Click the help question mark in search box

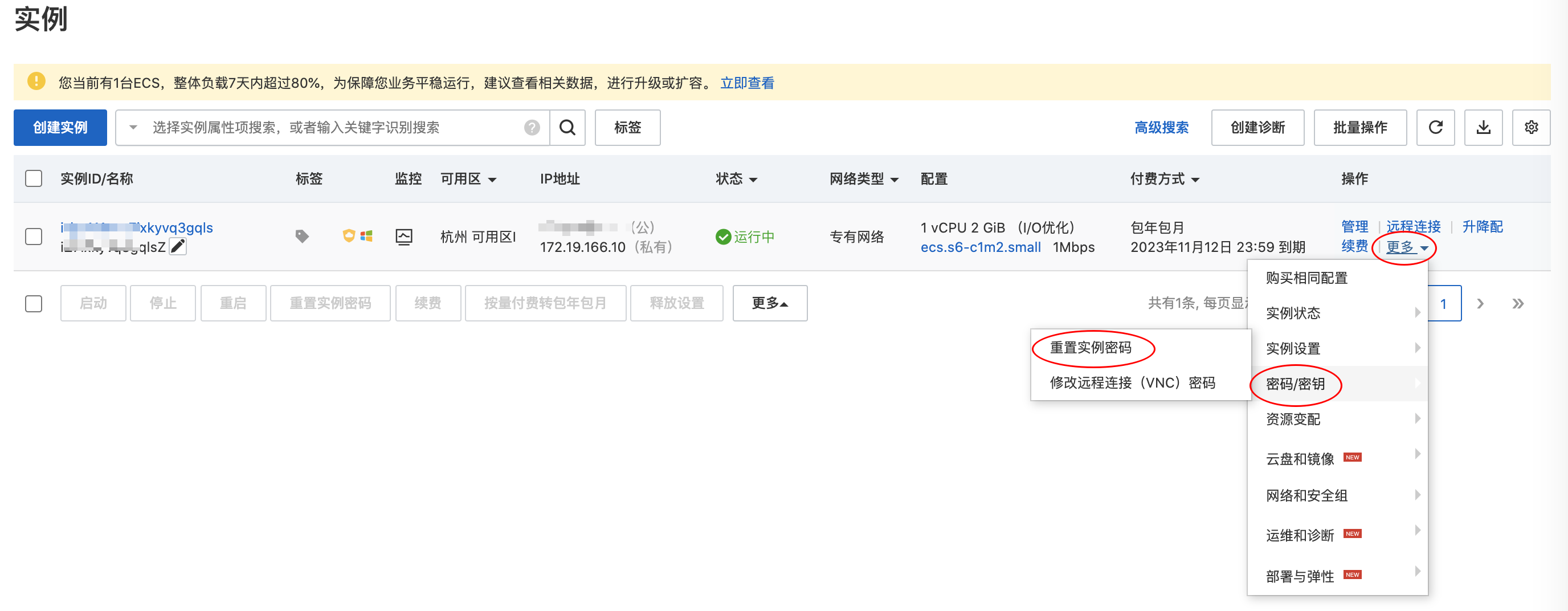(x=532, y=127)
